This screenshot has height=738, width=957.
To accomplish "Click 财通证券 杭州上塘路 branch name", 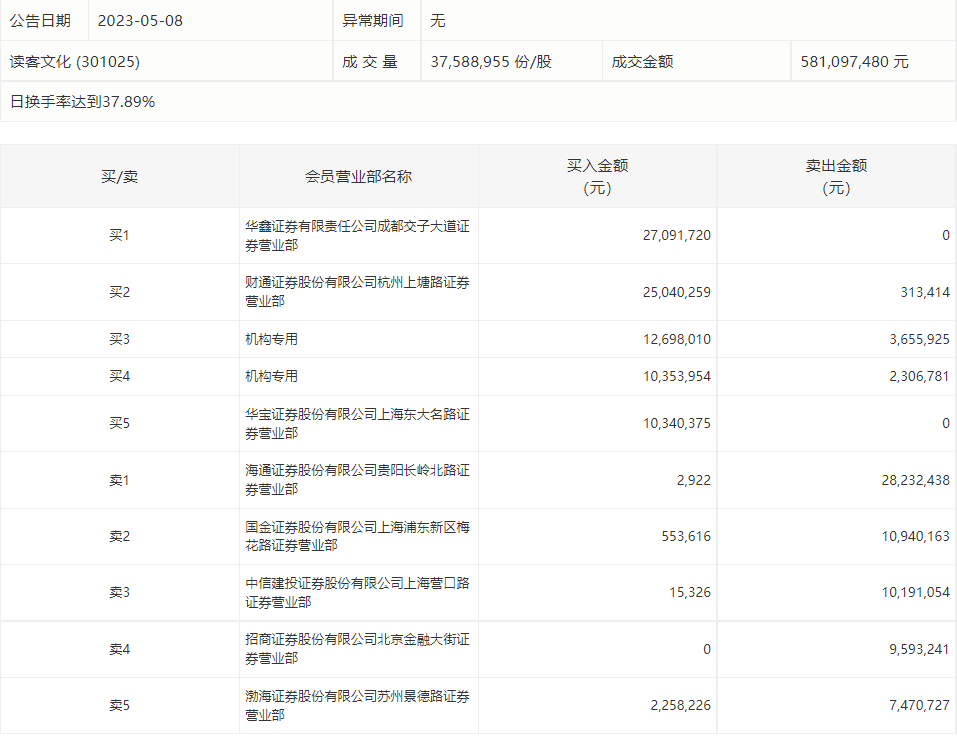I will [358, 292].
